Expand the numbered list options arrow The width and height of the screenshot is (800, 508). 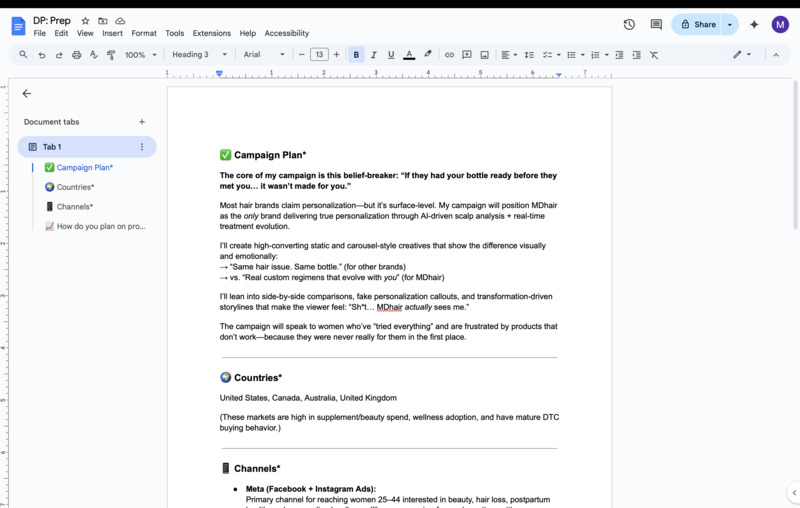[607, 55]
